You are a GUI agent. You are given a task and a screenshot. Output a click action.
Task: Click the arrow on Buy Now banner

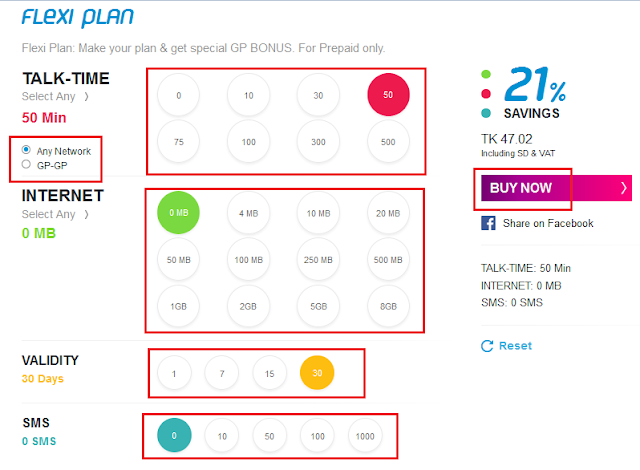coord(623,188)
